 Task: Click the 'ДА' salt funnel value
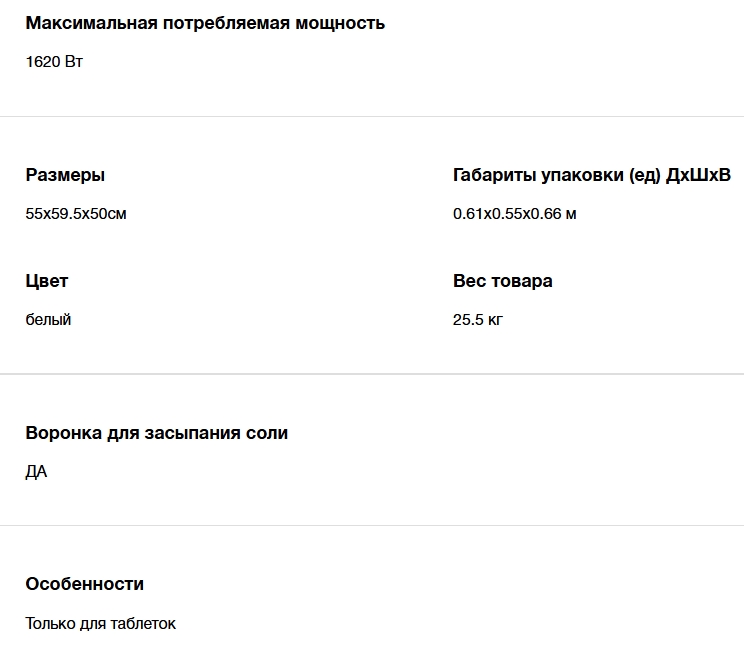click(x=36, y=471)
